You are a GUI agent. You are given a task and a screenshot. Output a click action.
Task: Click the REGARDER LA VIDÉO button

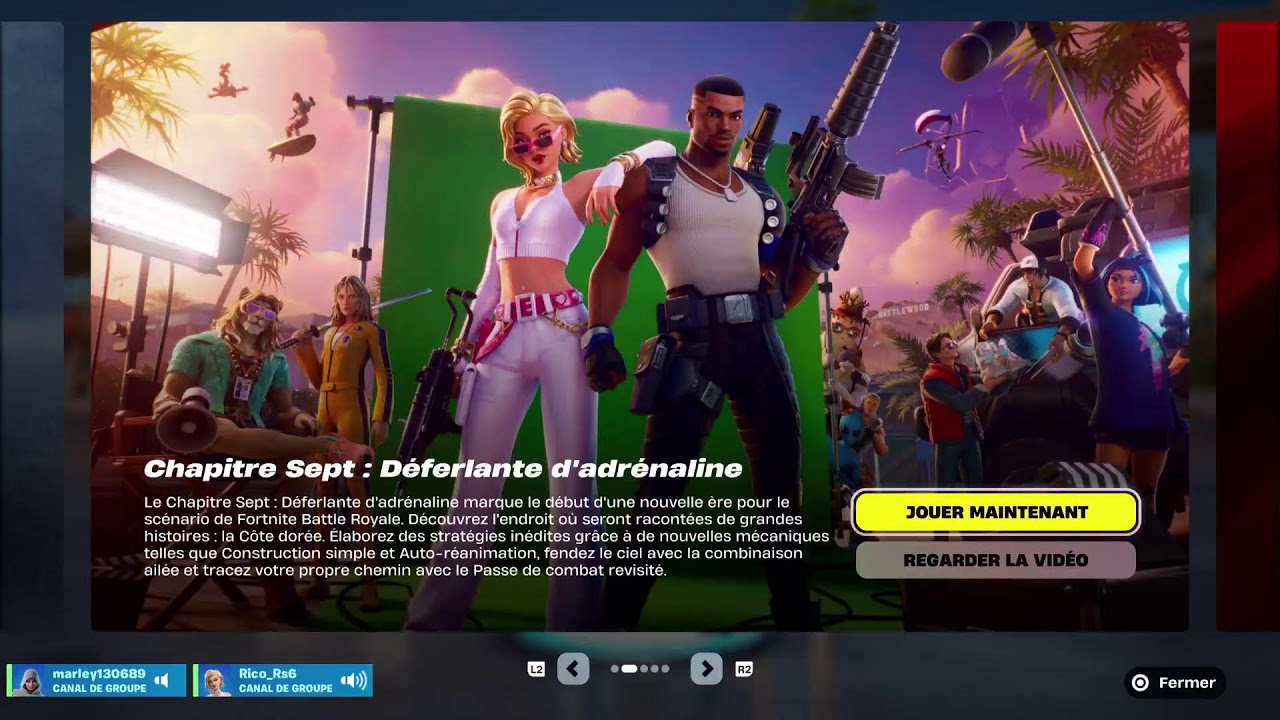pos(996,560)
